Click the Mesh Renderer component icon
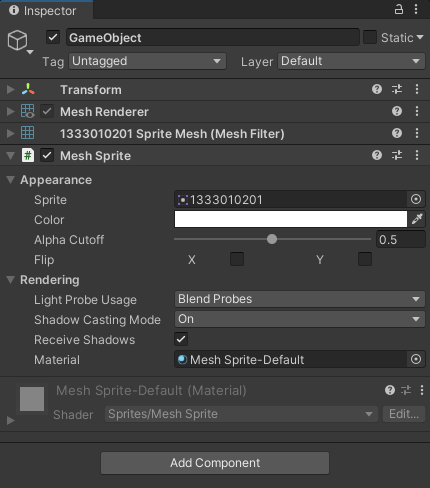This screenshot has width=430, height=488. tap(28, 111)
